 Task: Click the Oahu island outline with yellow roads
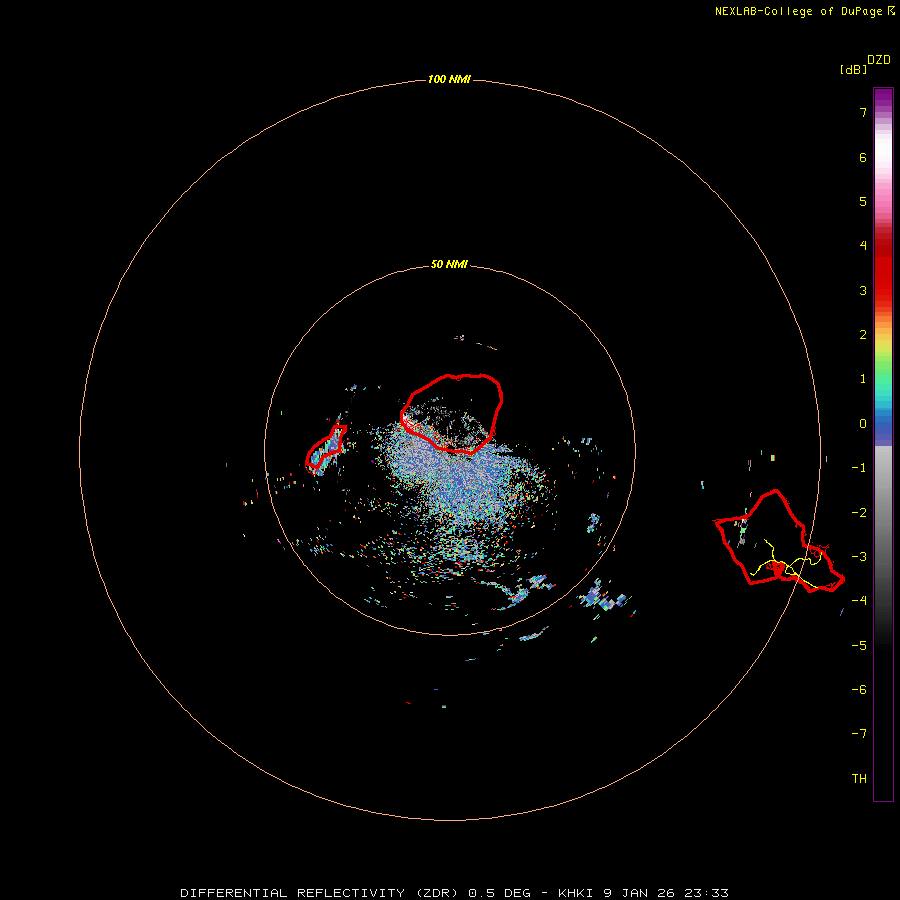click(779, 541)
